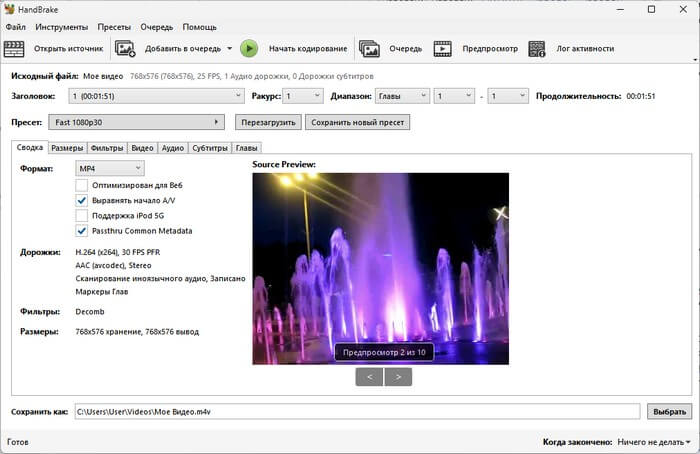Click Сохранить новый пресет button
The image size is (700, 454).
click(x=358, y=122)
